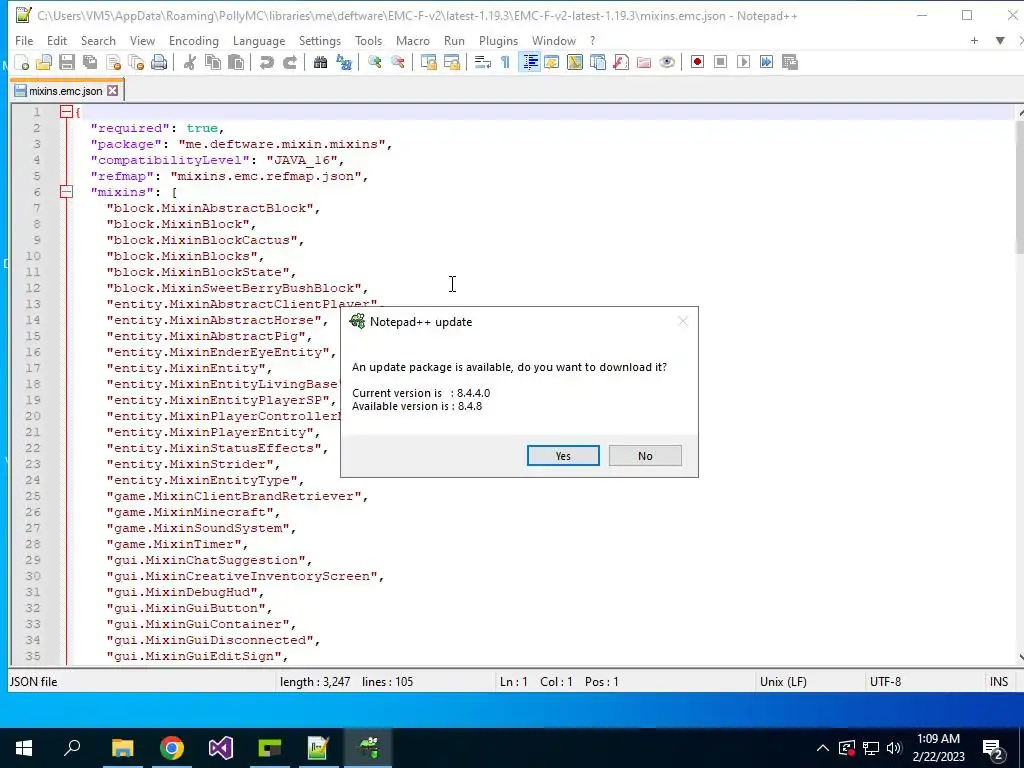This screenshot has height=768, width=1024.
Task: Click the Close All toolbar icon
Action: point(136,62)
